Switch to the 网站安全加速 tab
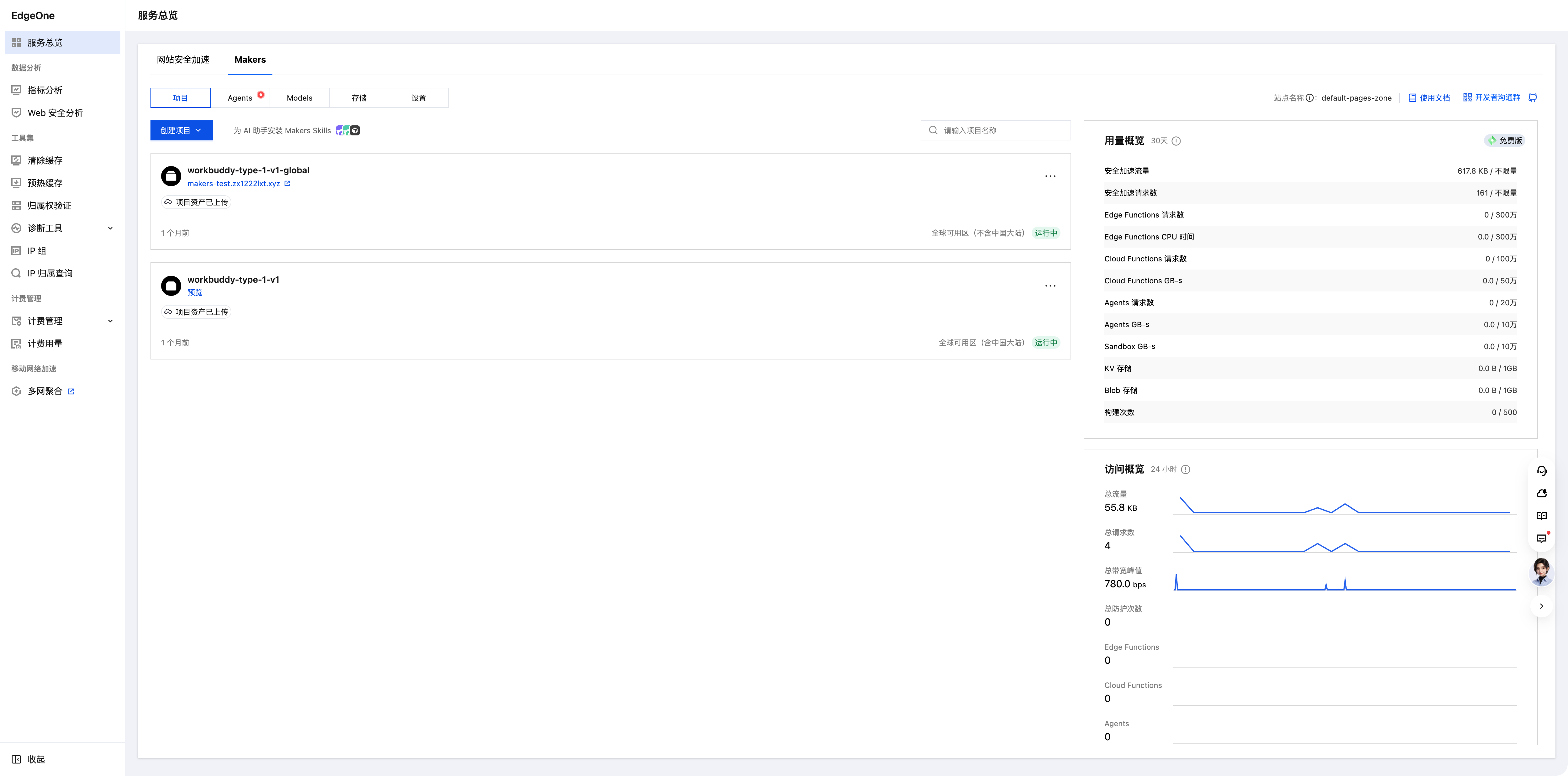 tap(183, 60)
